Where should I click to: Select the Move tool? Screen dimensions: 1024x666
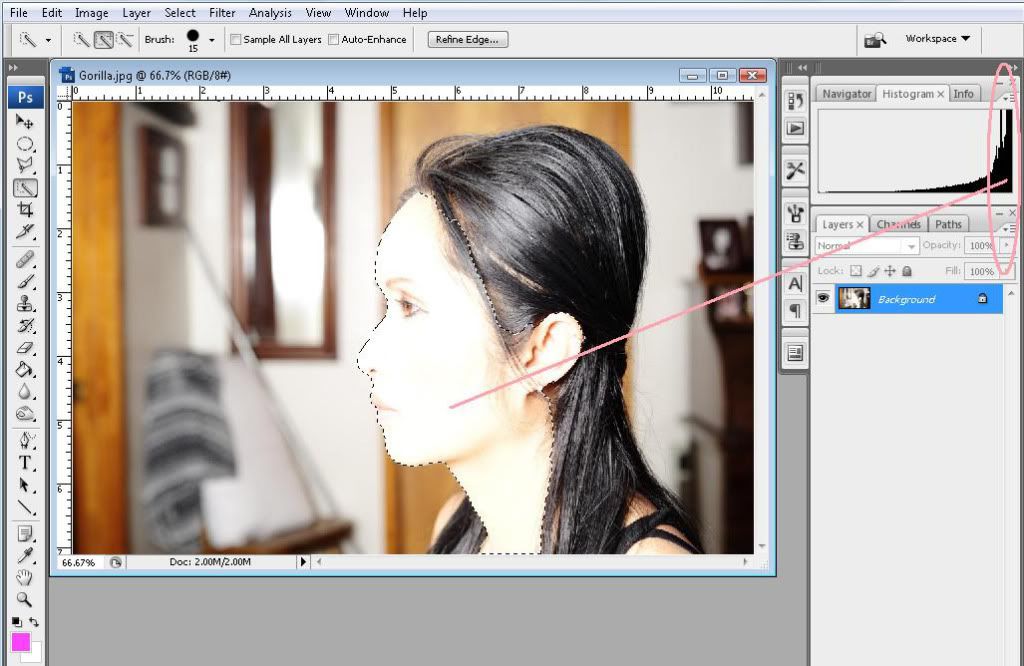25,122
